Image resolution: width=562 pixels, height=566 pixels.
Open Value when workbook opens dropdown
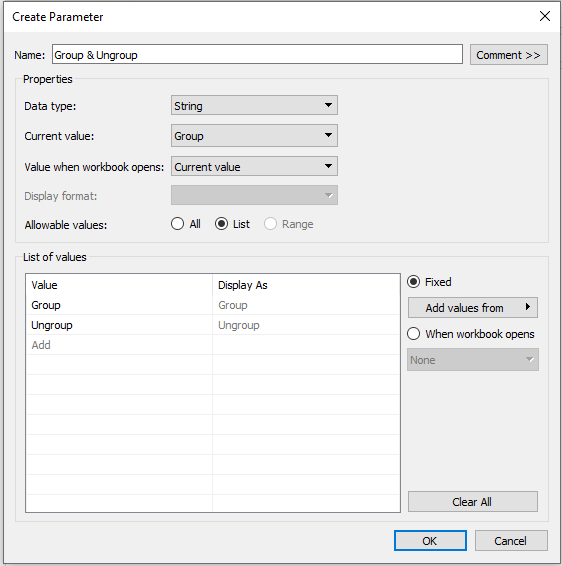point(254,166)
